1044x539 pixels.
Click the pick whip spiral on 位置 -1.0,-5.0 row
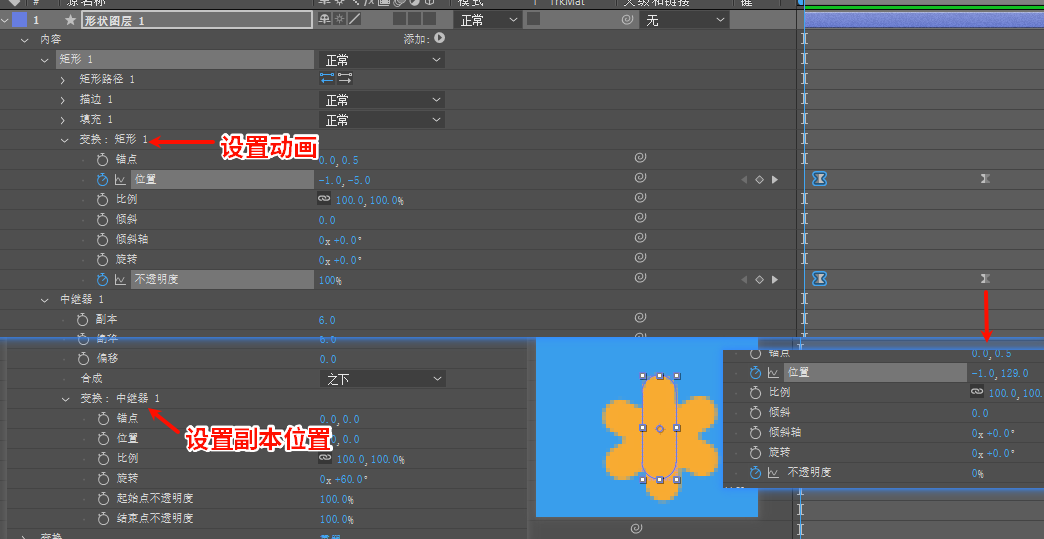pyautogui.click(x=640, y=178)
